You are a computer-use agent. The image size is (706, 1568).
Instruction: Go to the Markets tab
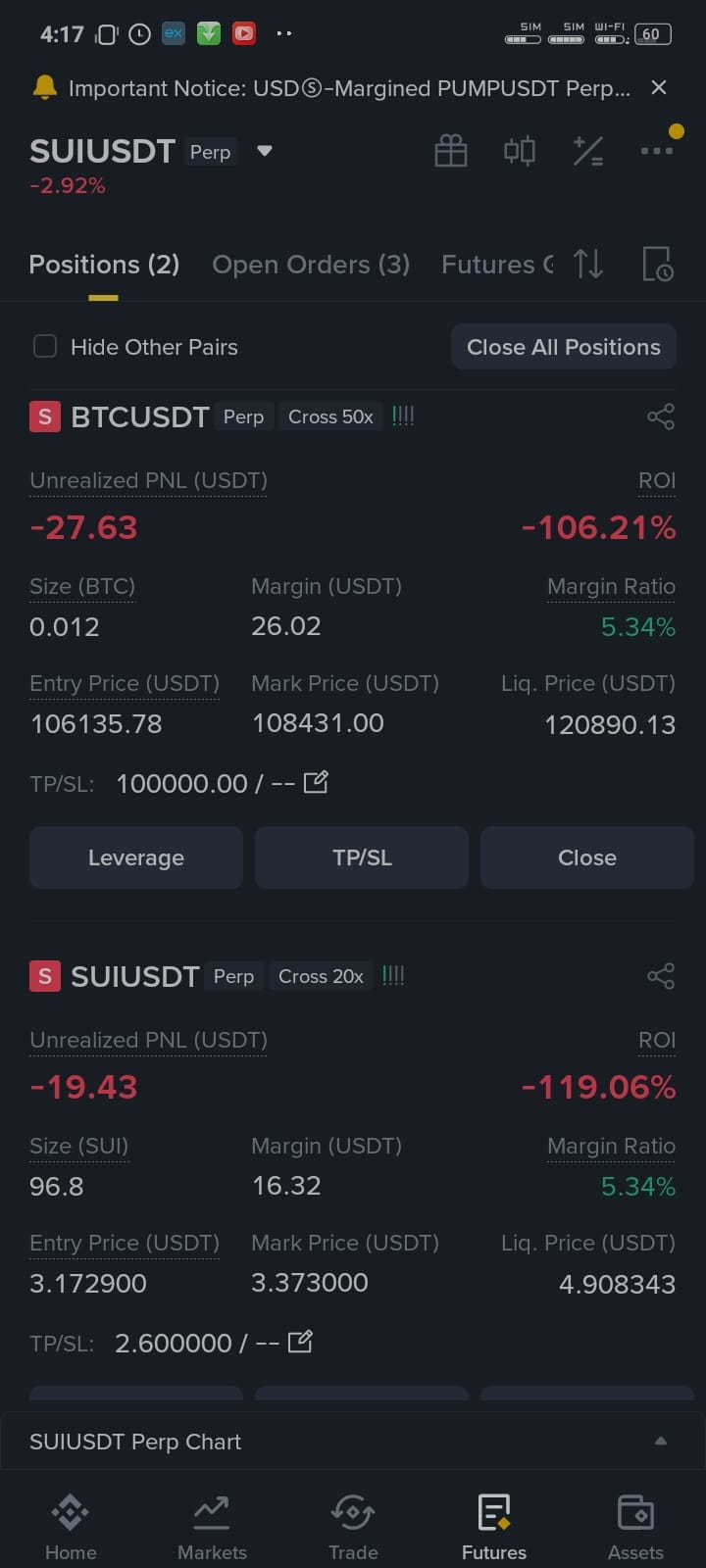212,1527
